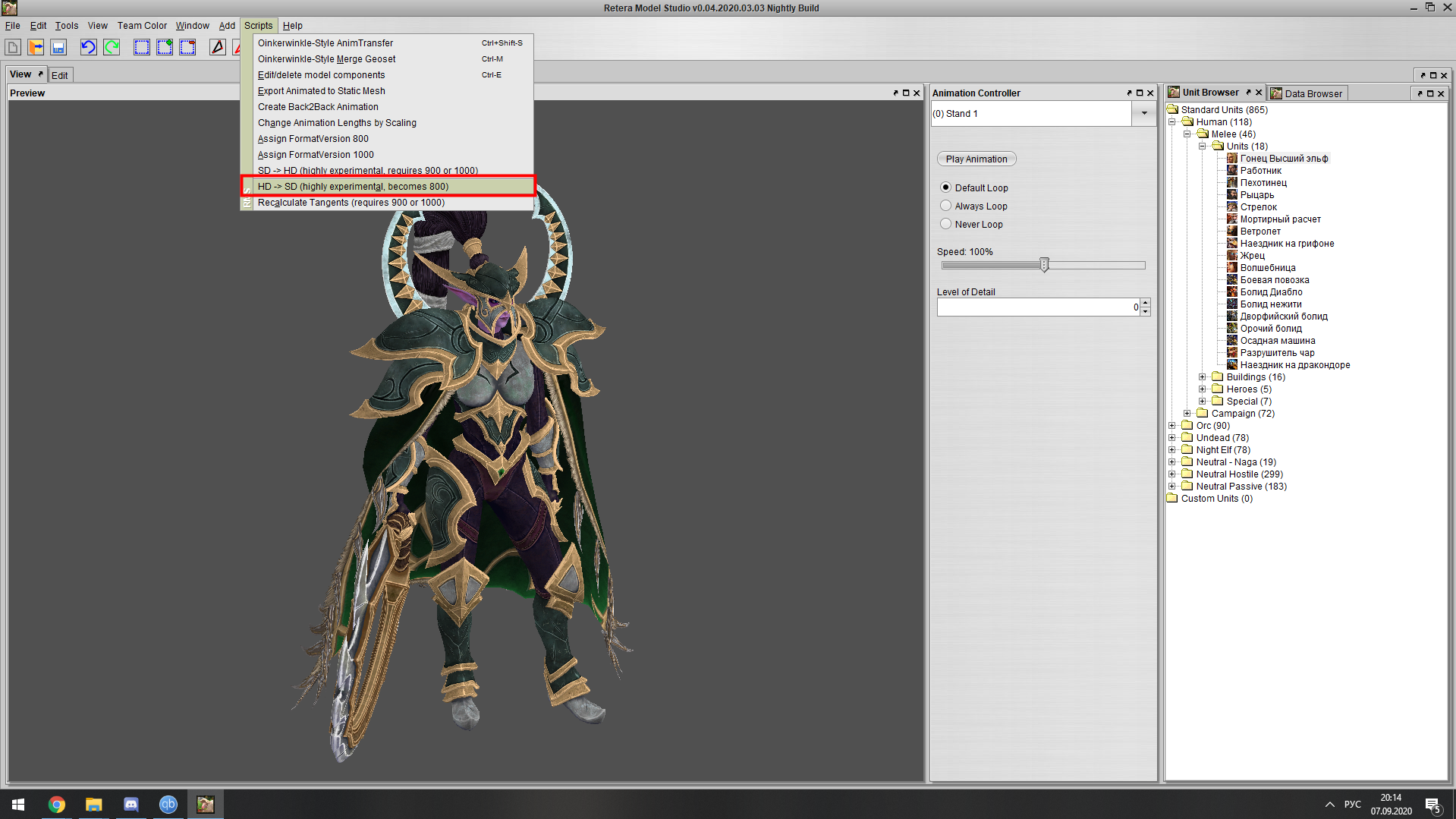Expand the Night Elf (78) tree node

point(1172,450)
